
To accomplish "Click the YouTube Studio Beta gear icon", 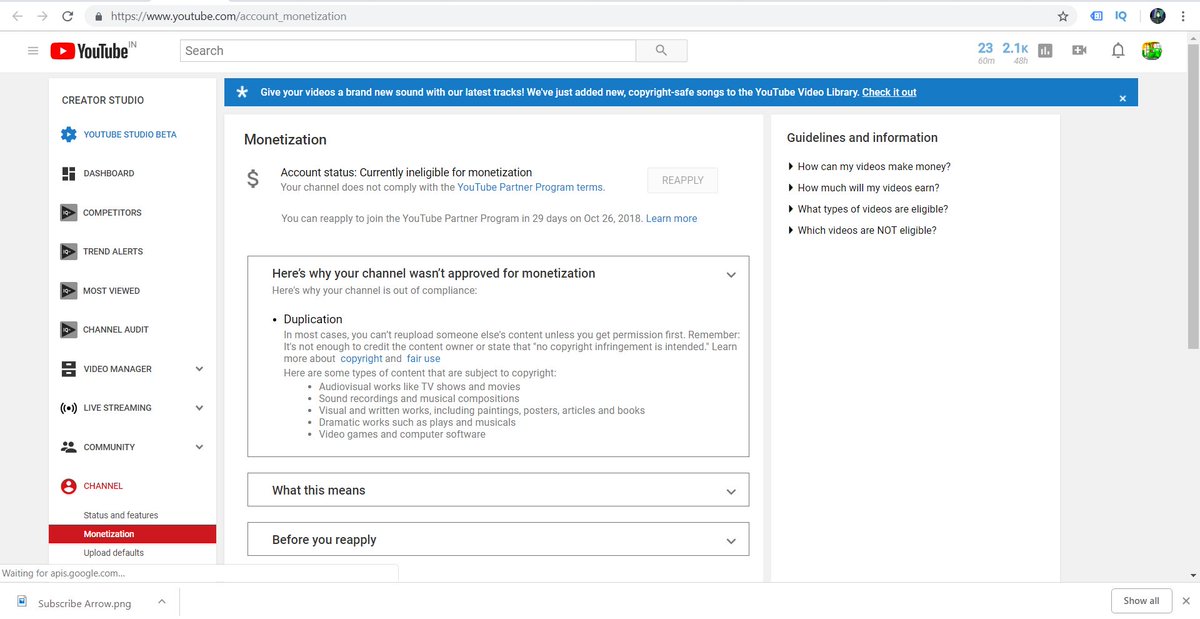I will (68, 134).
